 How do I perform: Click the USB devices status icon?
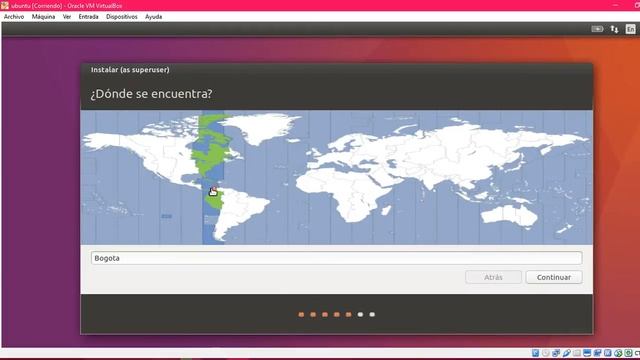567,353
